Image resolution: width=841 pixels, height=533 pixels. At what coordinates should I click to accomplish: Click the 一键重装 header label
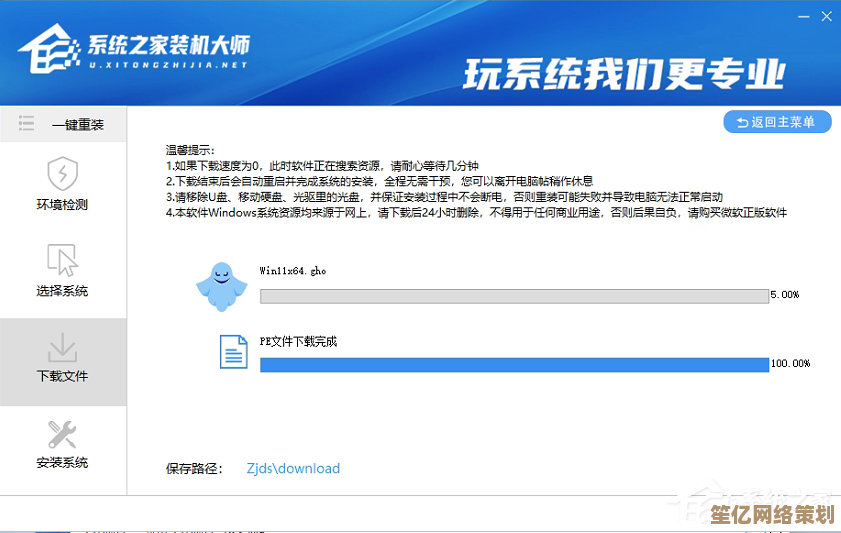coord(78,125)
